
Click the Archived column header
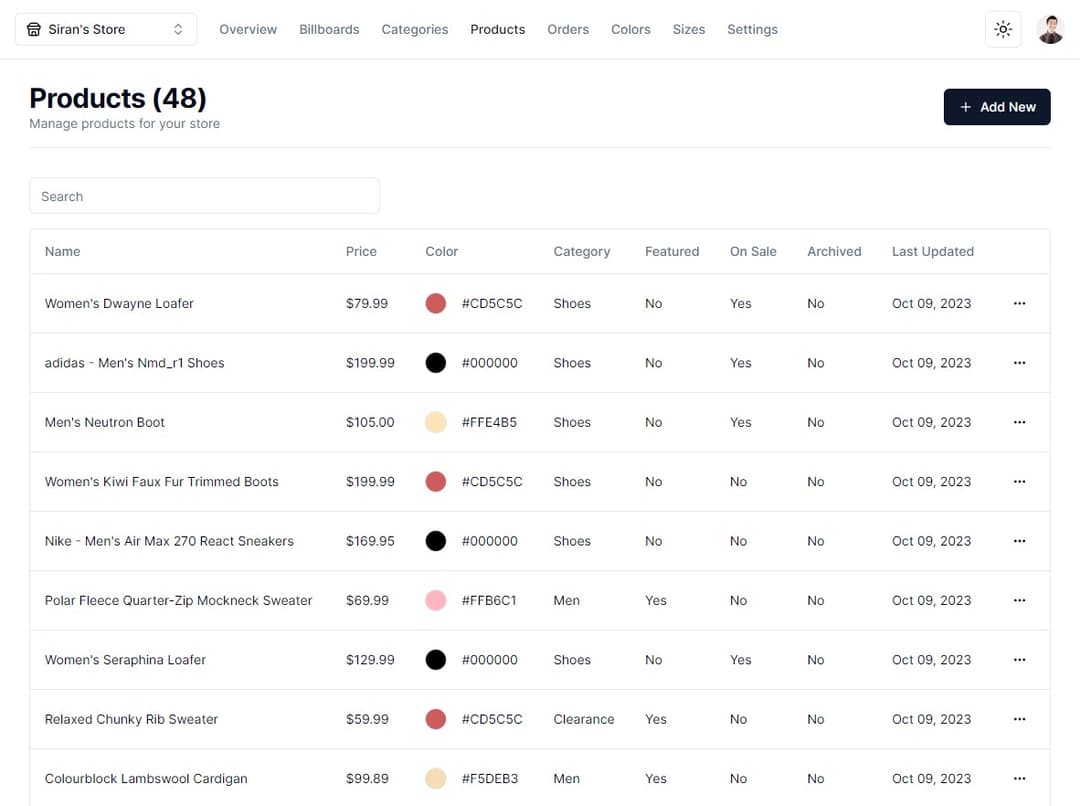click(834, 251)
